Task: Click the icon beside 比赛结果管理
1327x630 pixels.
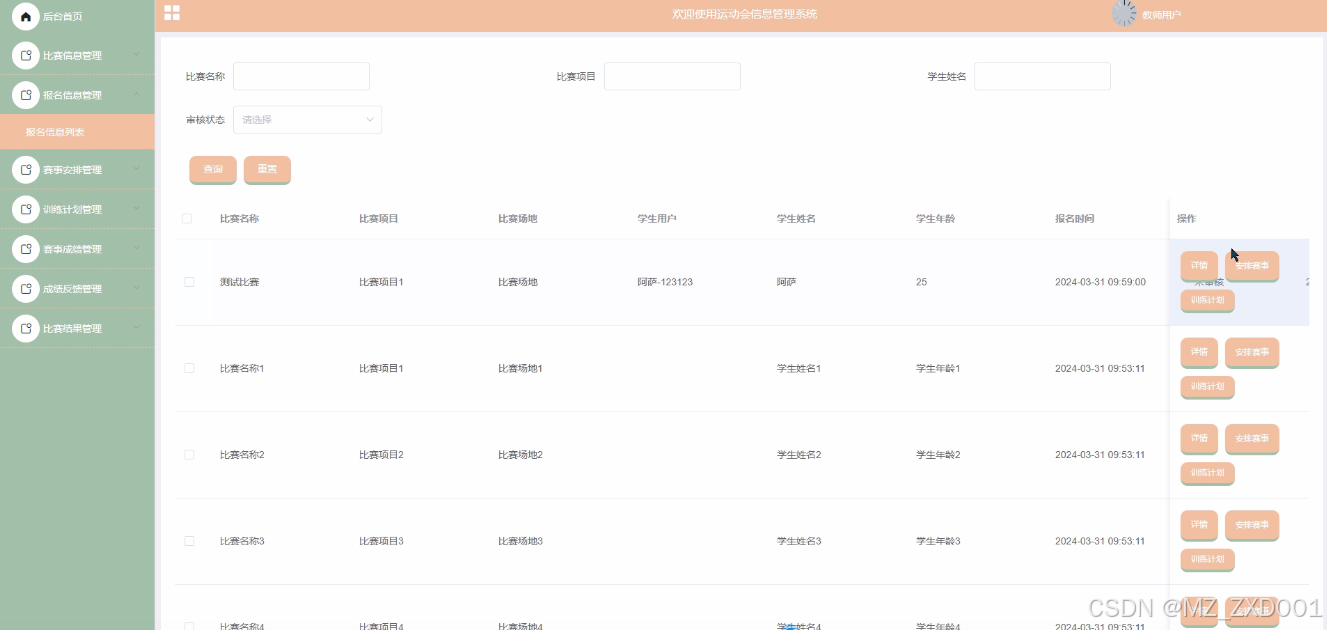Action: pyautogui.click(x=26, y=328)
